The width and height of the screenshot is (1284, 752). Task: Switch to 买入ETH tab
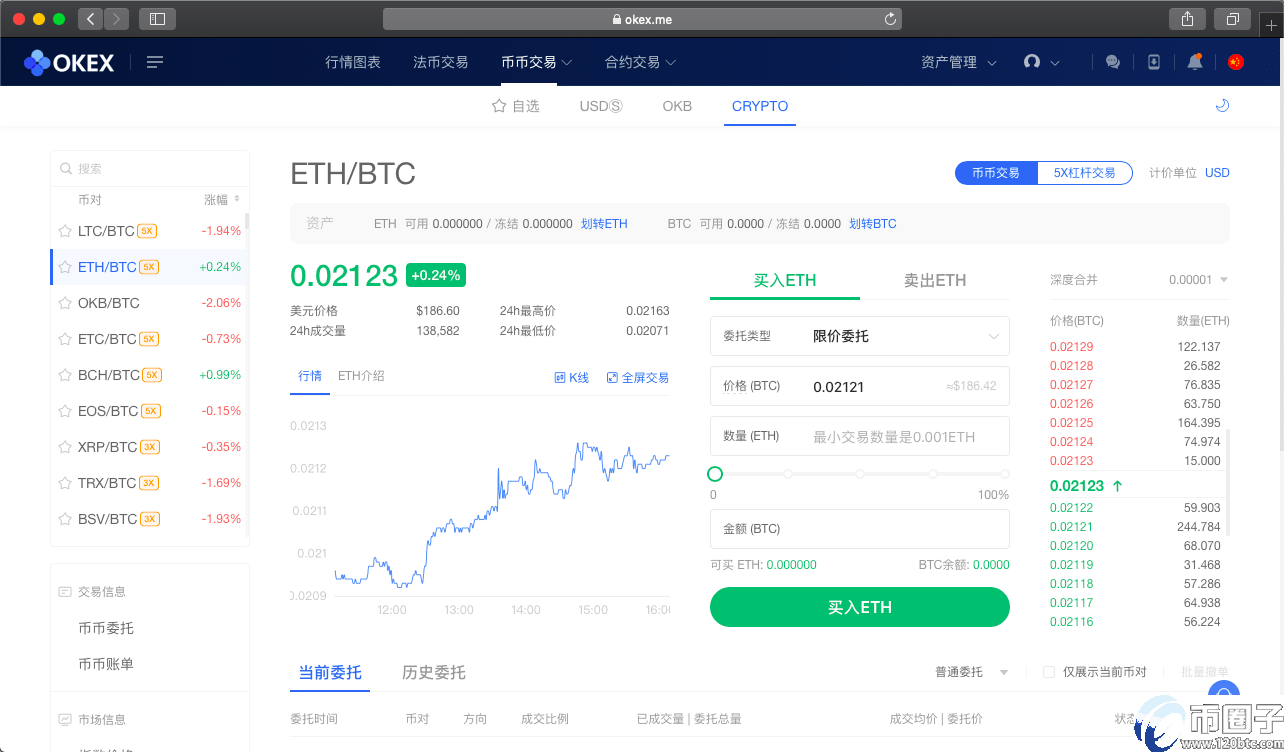785,280
